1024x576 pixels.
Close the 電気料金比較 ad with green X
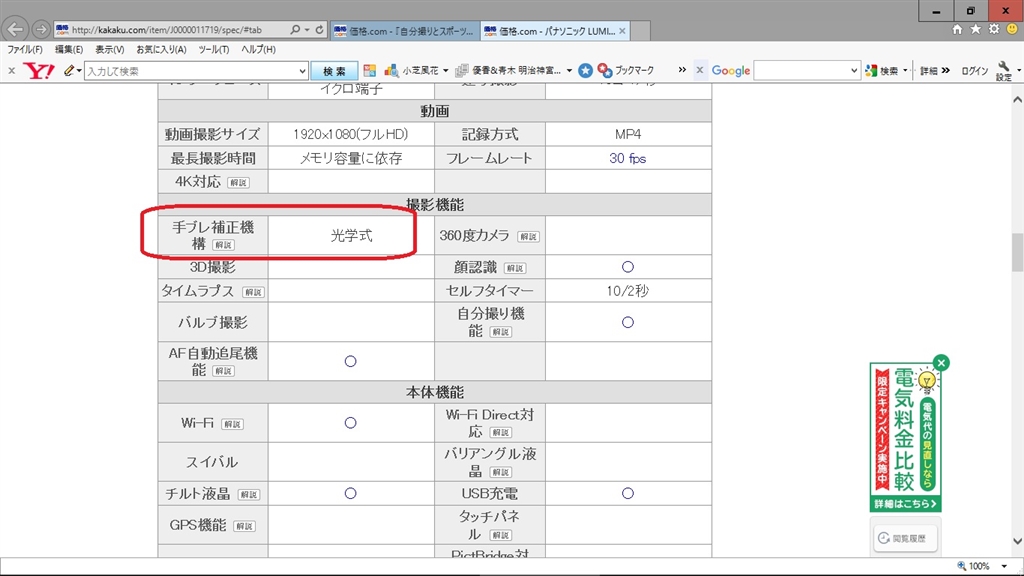pos(941,363)
